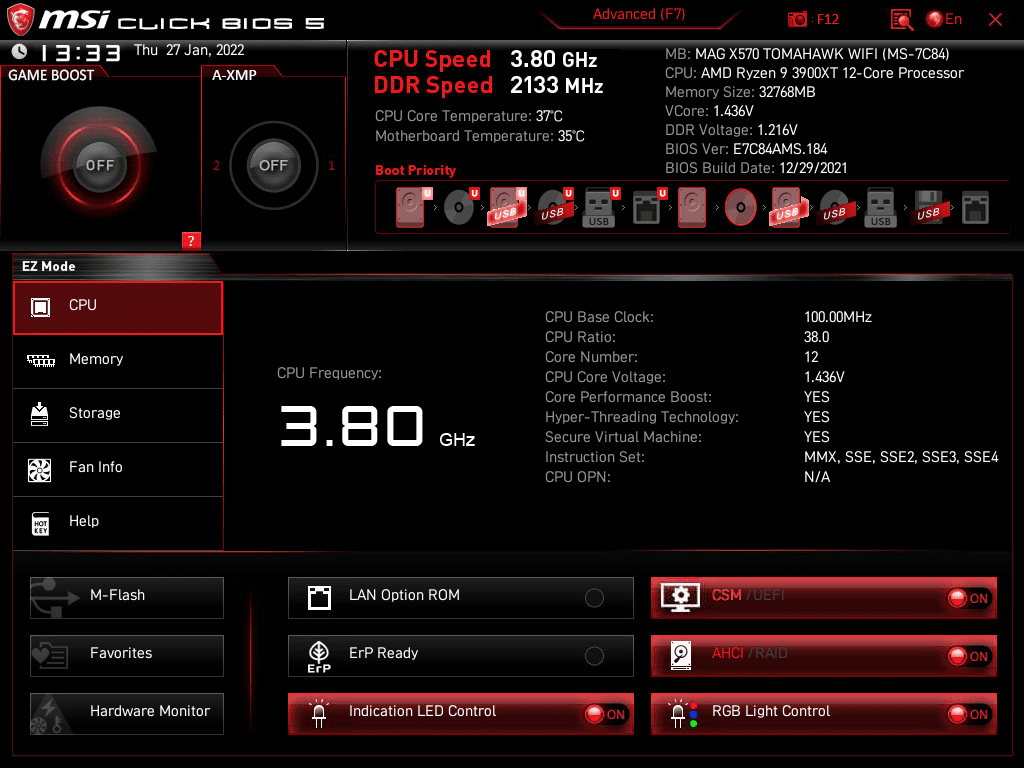Open the Fan Info section
The height and width of the screenshot is (768, 1024).
click(118, 470)
